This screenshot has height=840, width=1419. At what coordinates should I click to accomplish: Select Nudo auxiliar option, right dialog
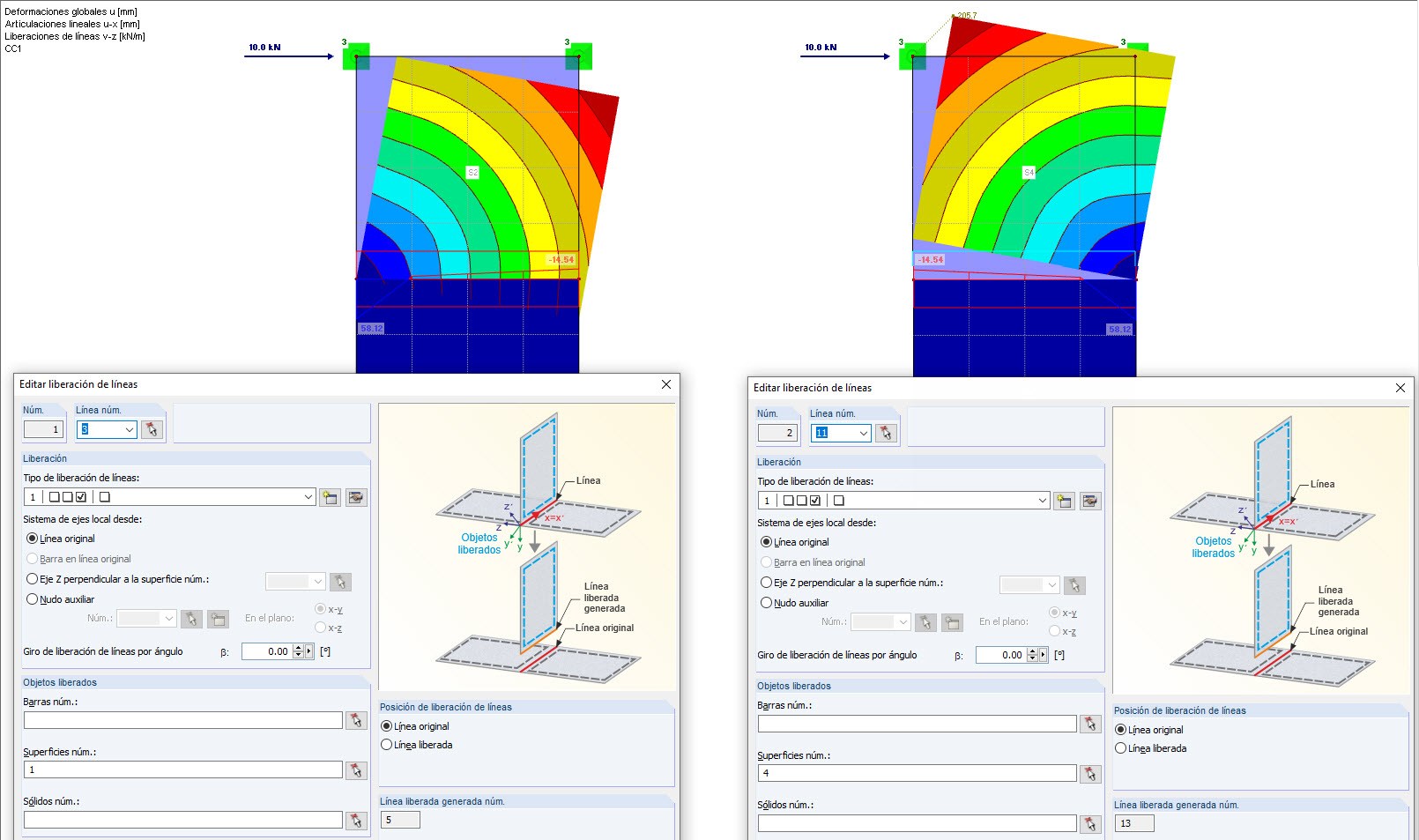(767, 603)
